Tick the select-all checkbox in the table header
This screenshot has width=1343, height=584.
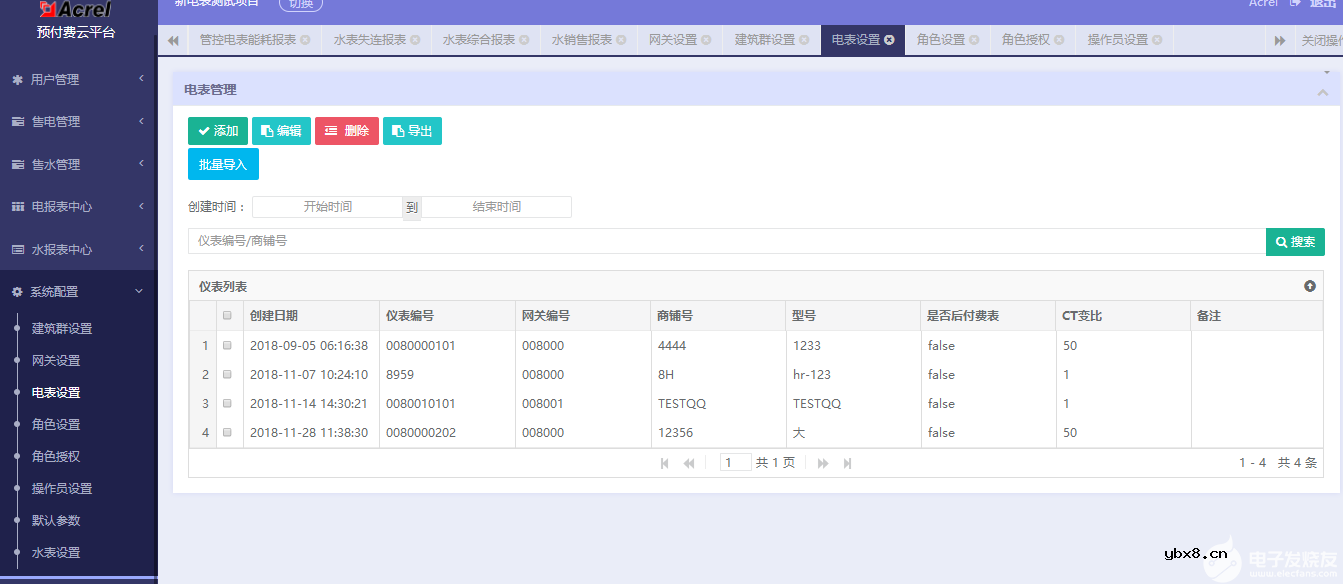point(227,314)
